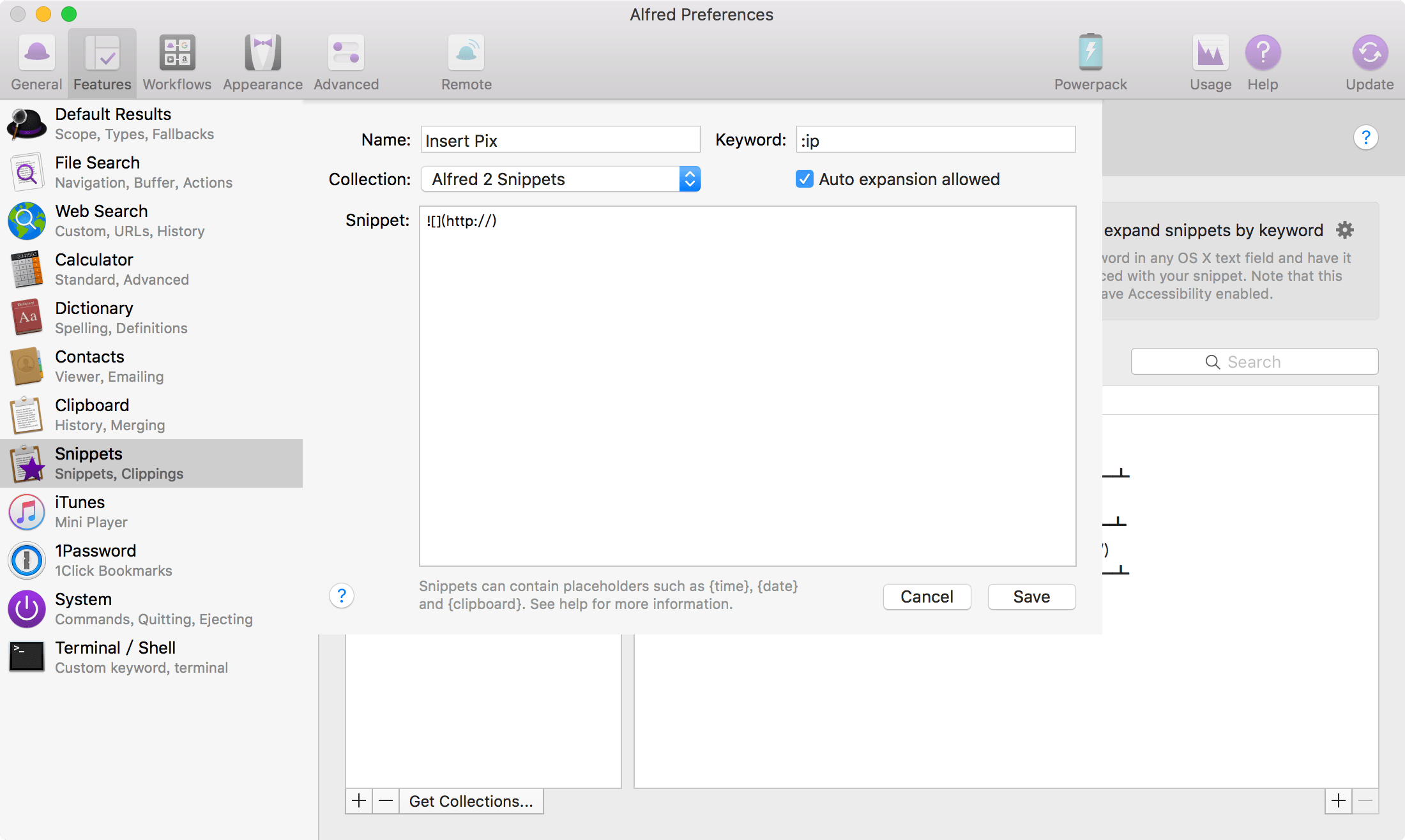The height and width of the screenshot is (840, 1405).
Task: Select System commands feature
Action: (x=151, y=609)
